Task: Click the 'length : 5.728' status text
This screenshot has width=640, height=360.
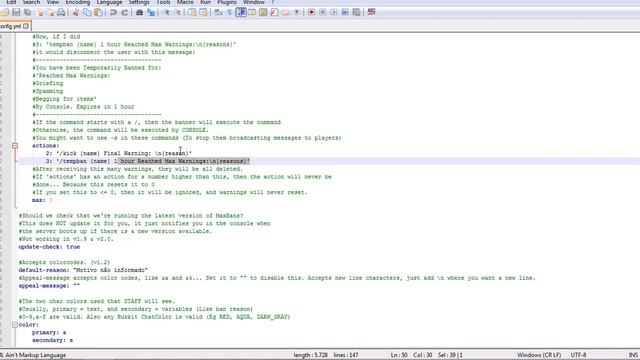Action: pyautogui.click(x=310, y=355)
